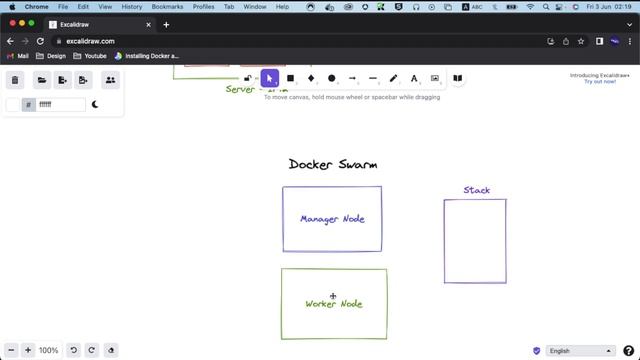Zoom in with plus button
The image size is (640, 360).
coord(28,350)
